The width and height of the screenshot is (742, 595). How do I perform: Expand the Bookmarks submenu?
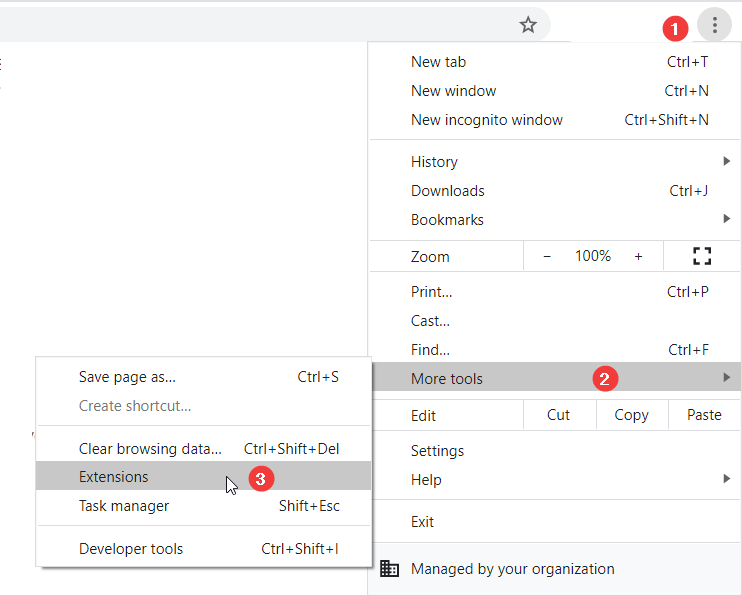point(555,220)
